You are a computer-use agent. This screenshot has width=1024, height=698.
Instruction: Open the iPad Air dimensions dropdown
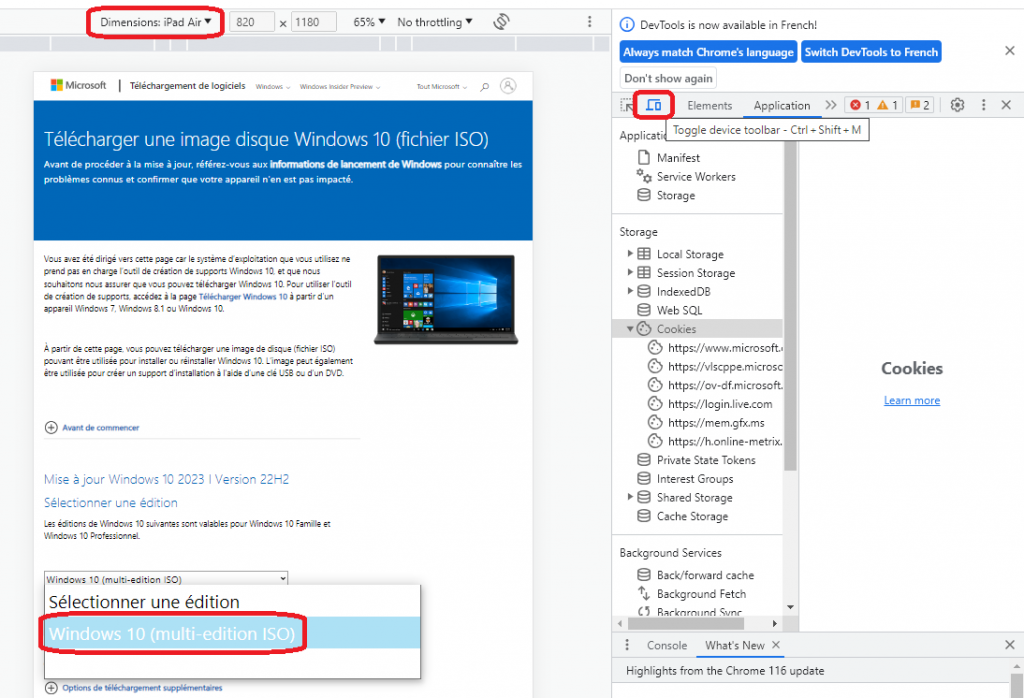tap(155, 21)
